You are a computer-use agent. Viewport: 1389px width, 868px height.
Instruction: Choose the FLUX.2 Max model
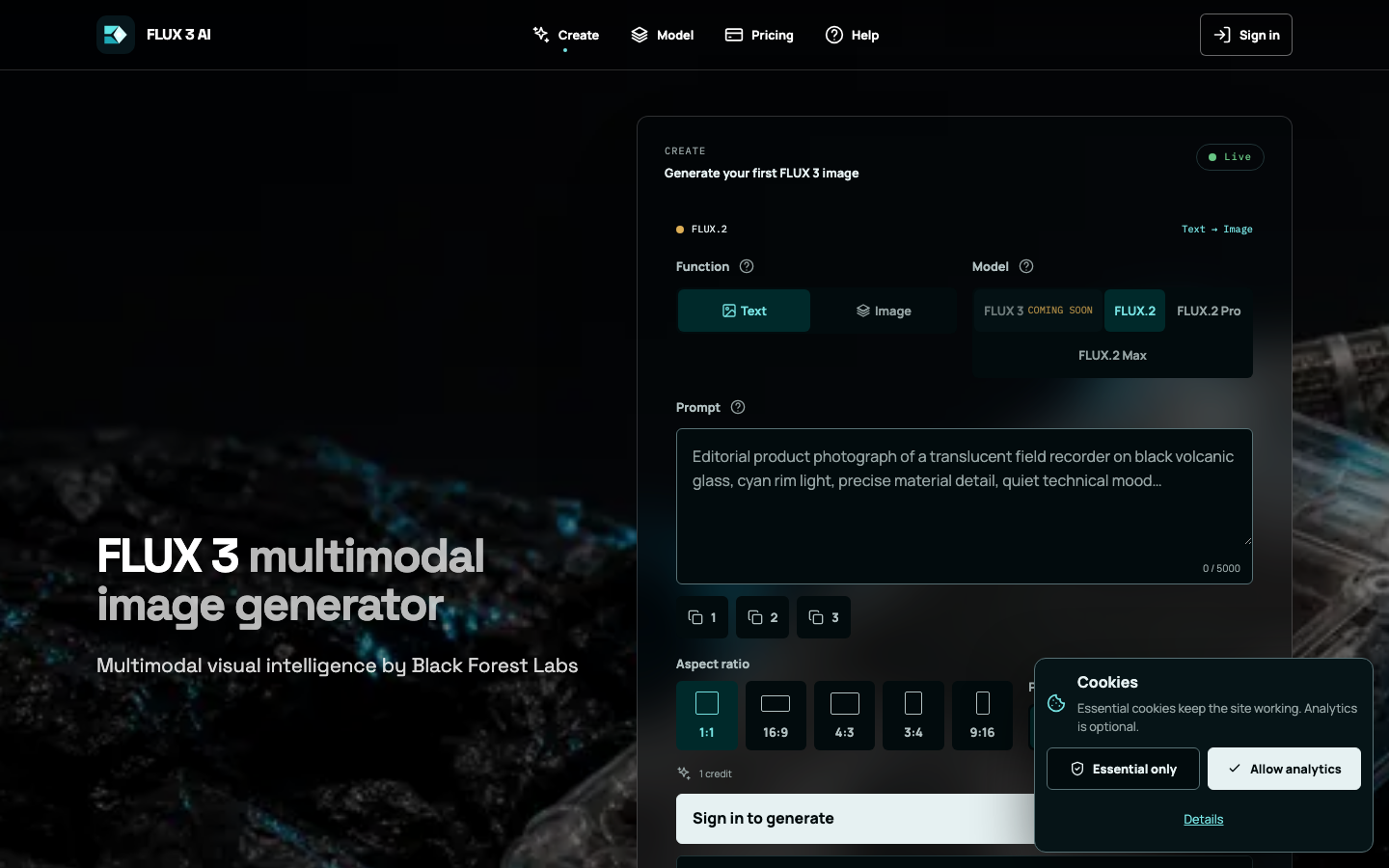(x=1112, y=355)
